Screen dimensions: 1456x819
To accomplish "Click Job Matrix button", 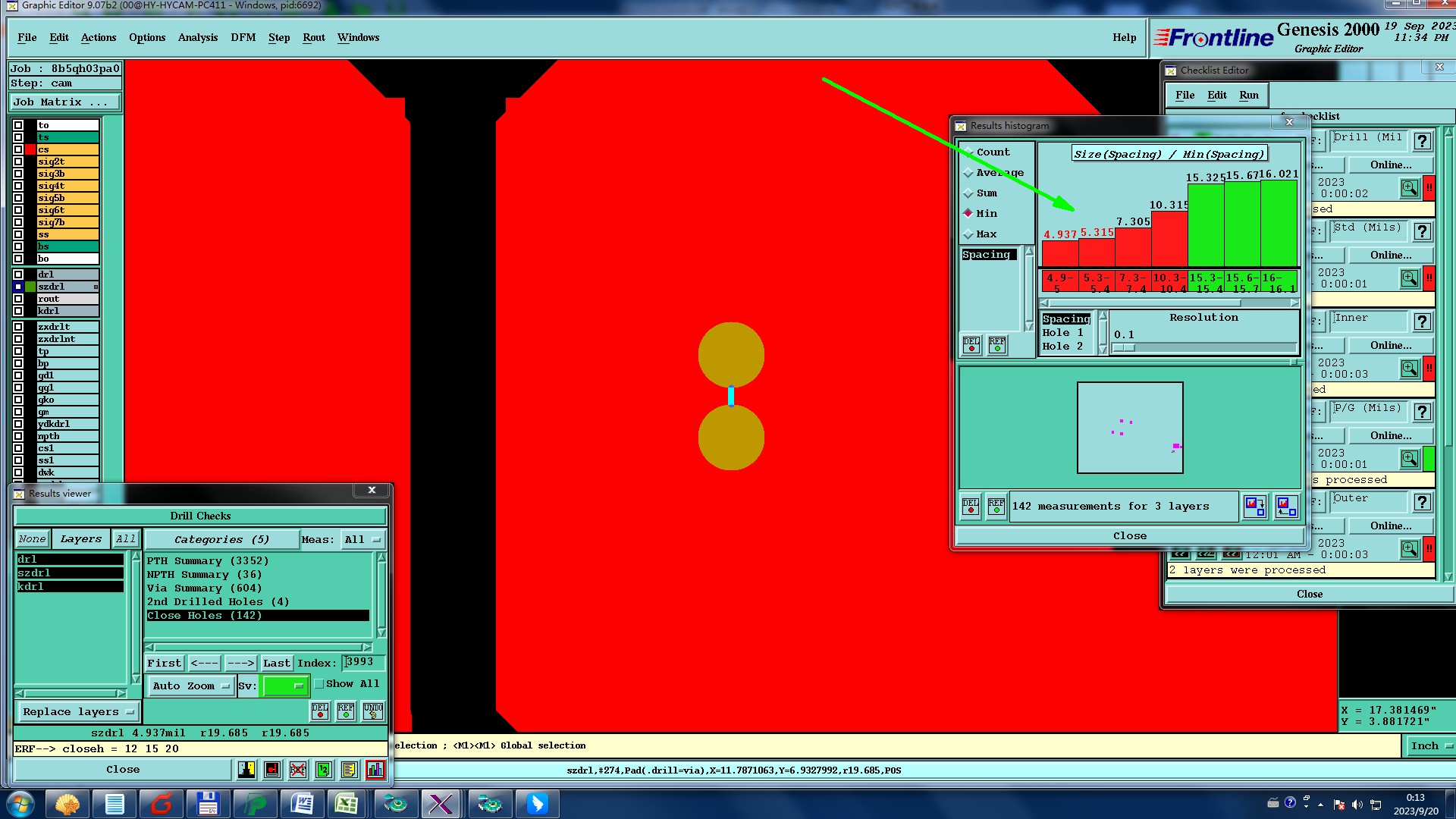I will [x=65, y=102].
